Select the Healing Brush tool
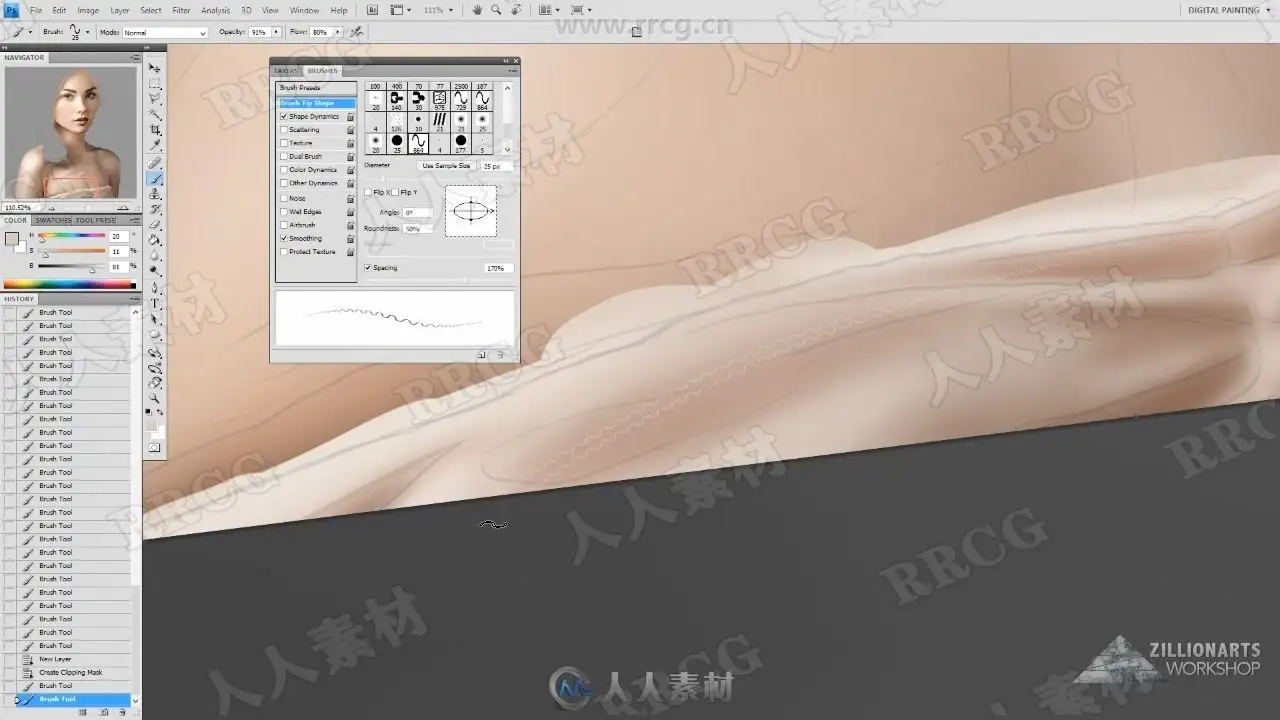 tap(155, 163)
